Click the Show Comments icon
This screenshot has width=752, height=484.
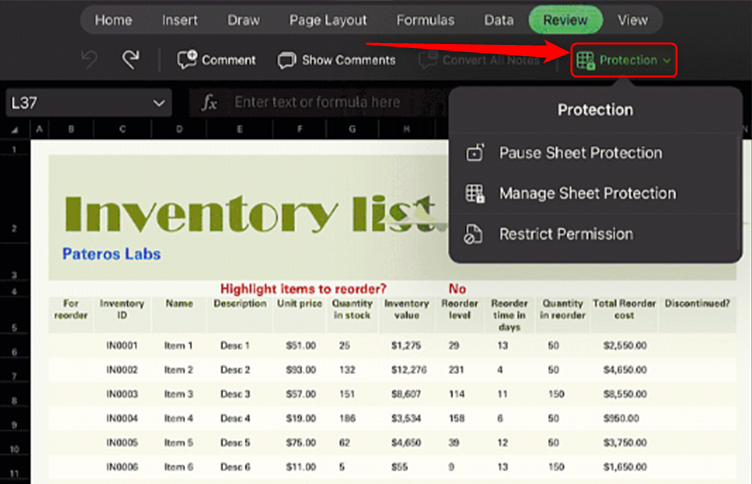point(287,60)
